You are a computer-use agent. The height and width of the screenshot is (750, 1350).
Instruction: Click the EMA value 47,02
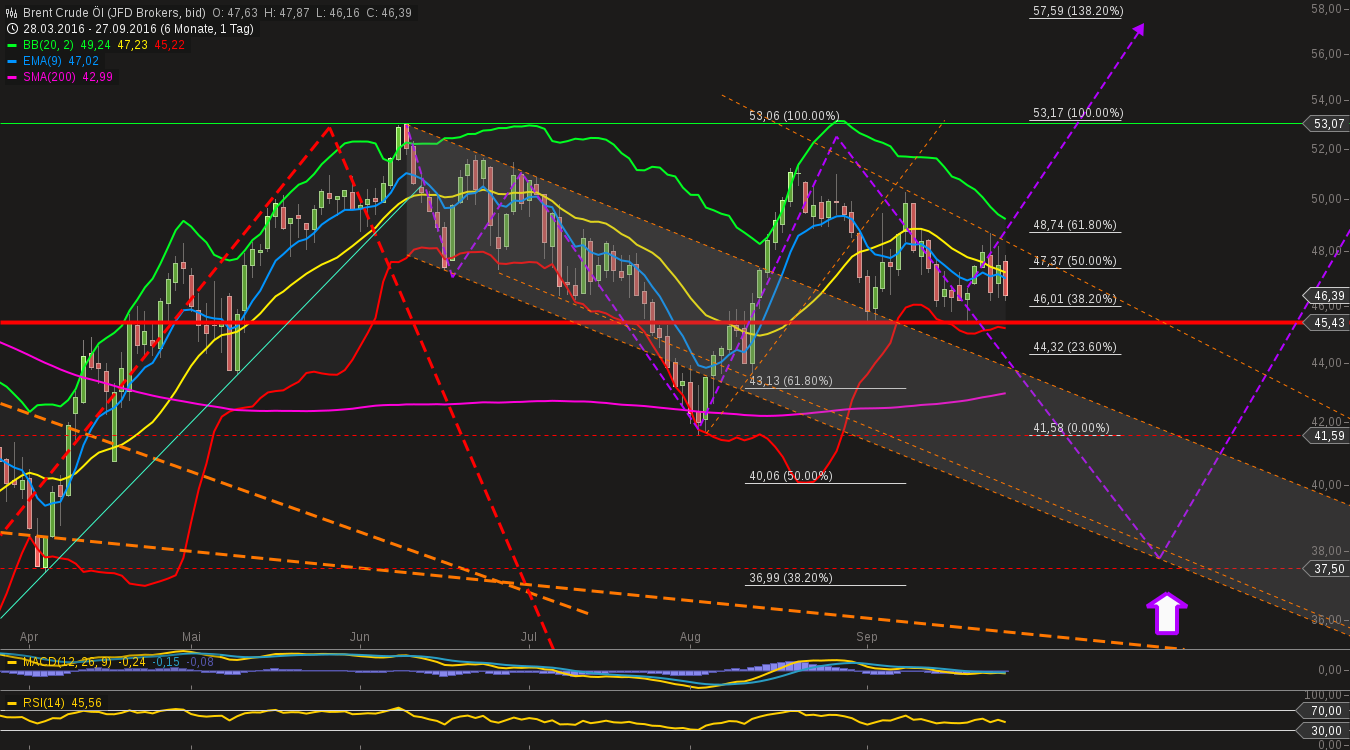pos(83,61)
